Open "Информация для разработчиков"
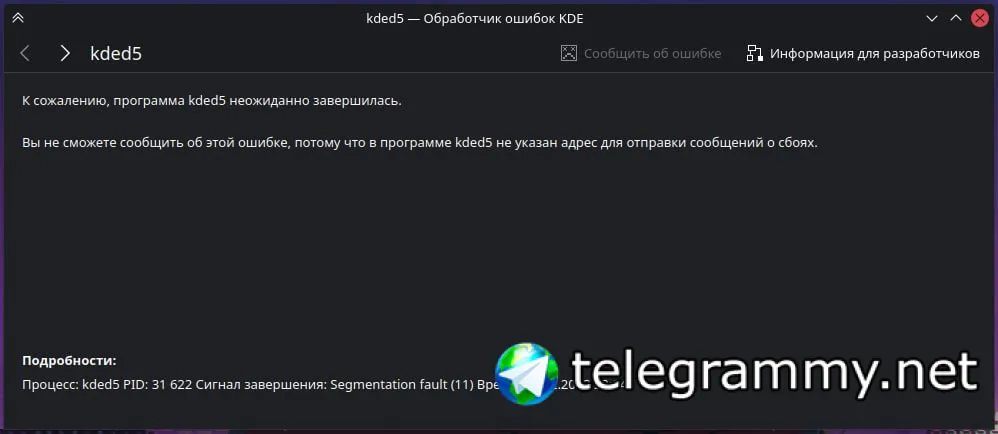This screenshot has height=434, width=998. (x=875, y=53)
